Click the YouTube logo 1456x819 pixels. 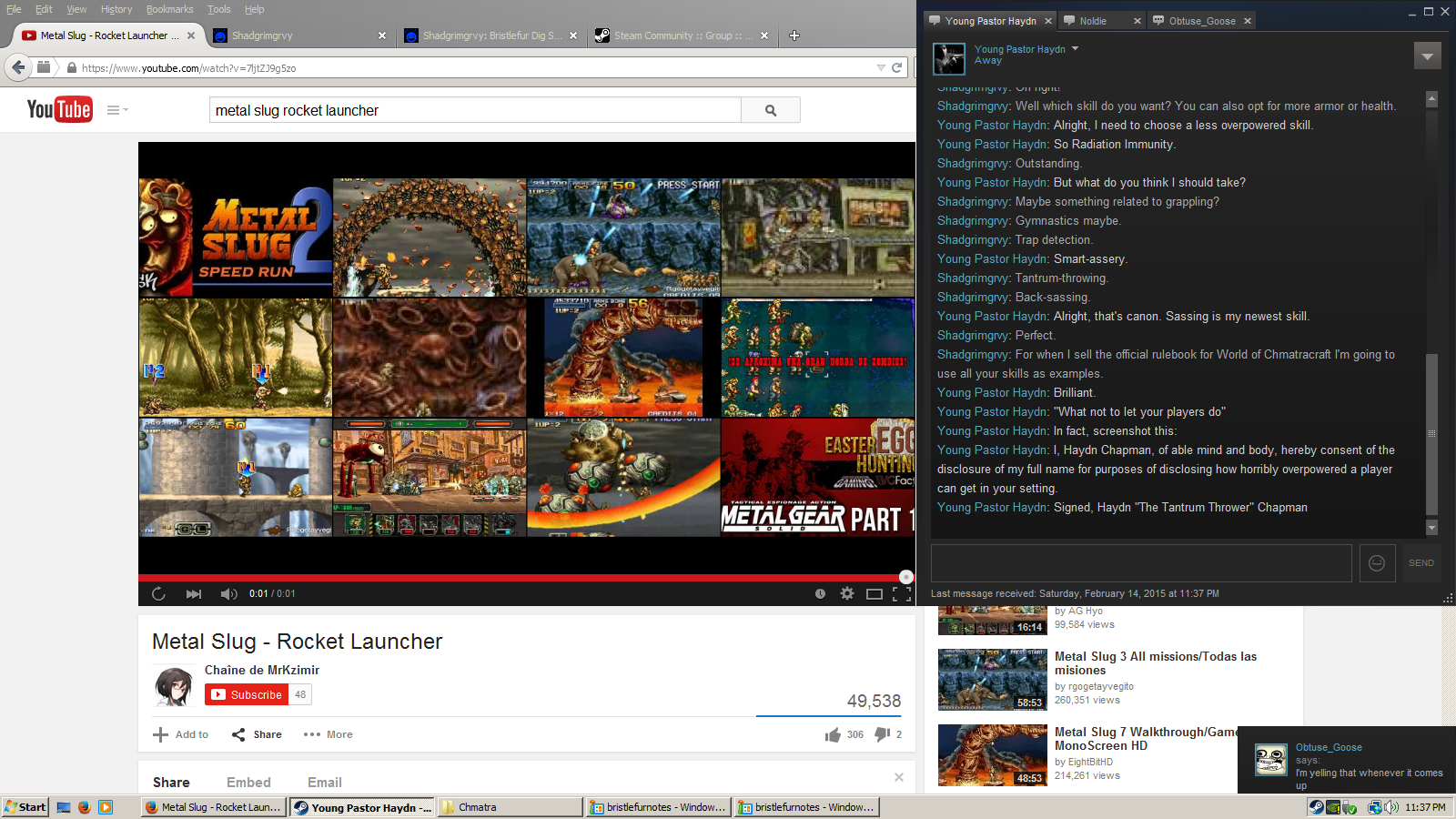tap(59, 110)
